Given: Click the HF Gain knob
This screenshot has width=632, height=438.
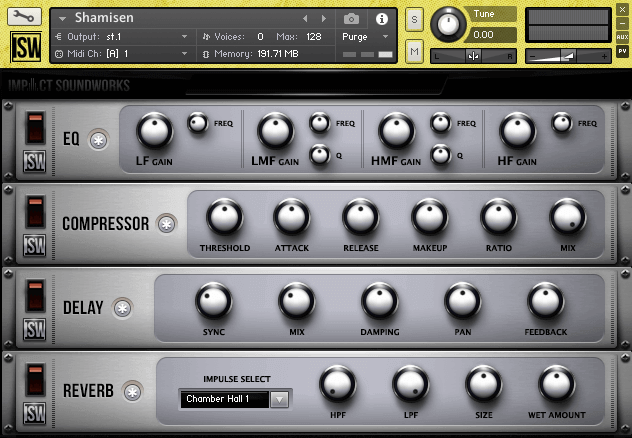Looking at the screenshot, I should click(x=518, y=131).
